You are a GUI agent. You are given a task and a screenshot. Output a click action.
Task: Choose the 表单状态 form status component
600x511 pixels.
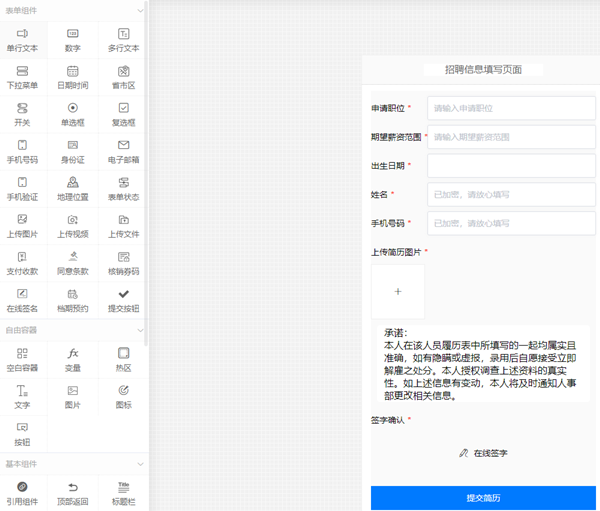pos(123,189)
